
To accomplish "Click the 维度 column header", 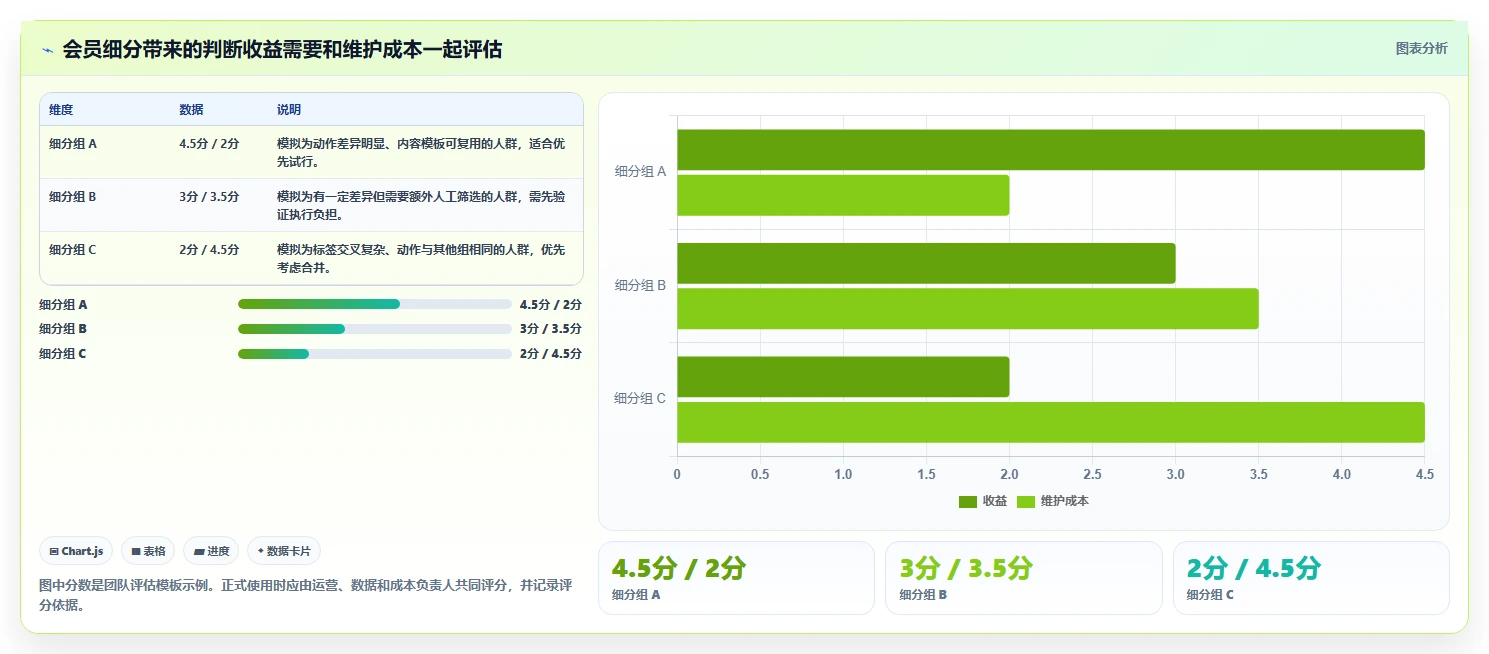I will pos(61,110).
